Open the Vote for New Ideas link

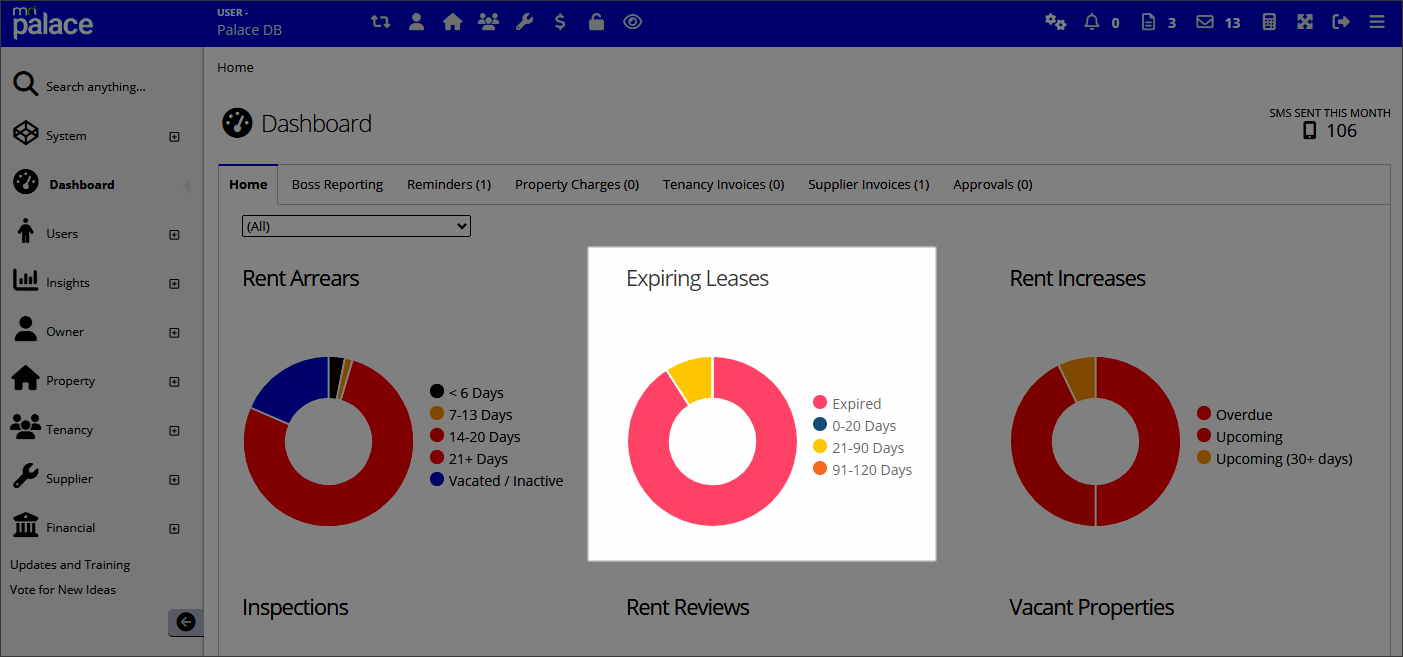click(63, 590)
